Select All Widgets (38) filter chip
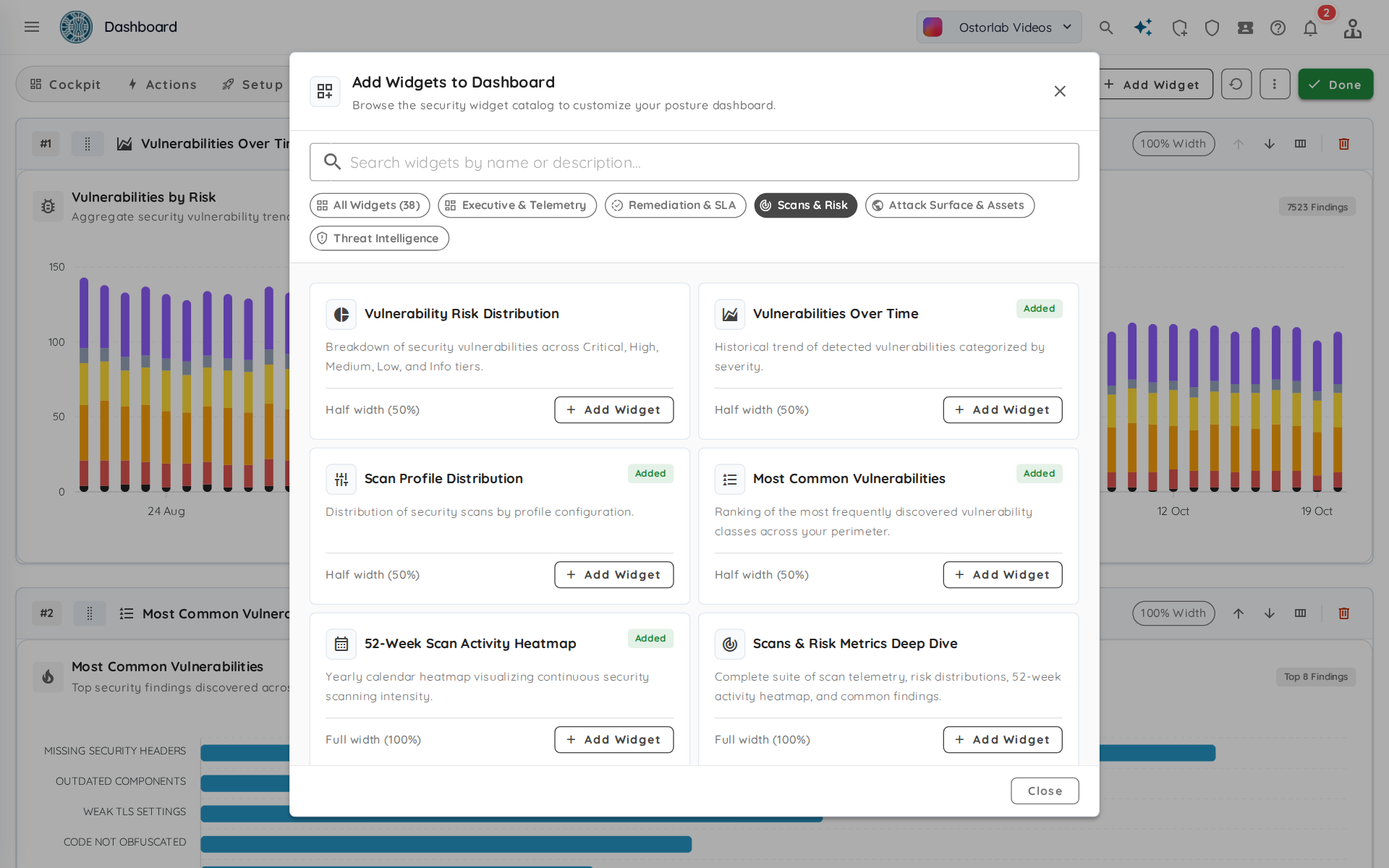1389x868 pixels. click(x=370, y=205)
